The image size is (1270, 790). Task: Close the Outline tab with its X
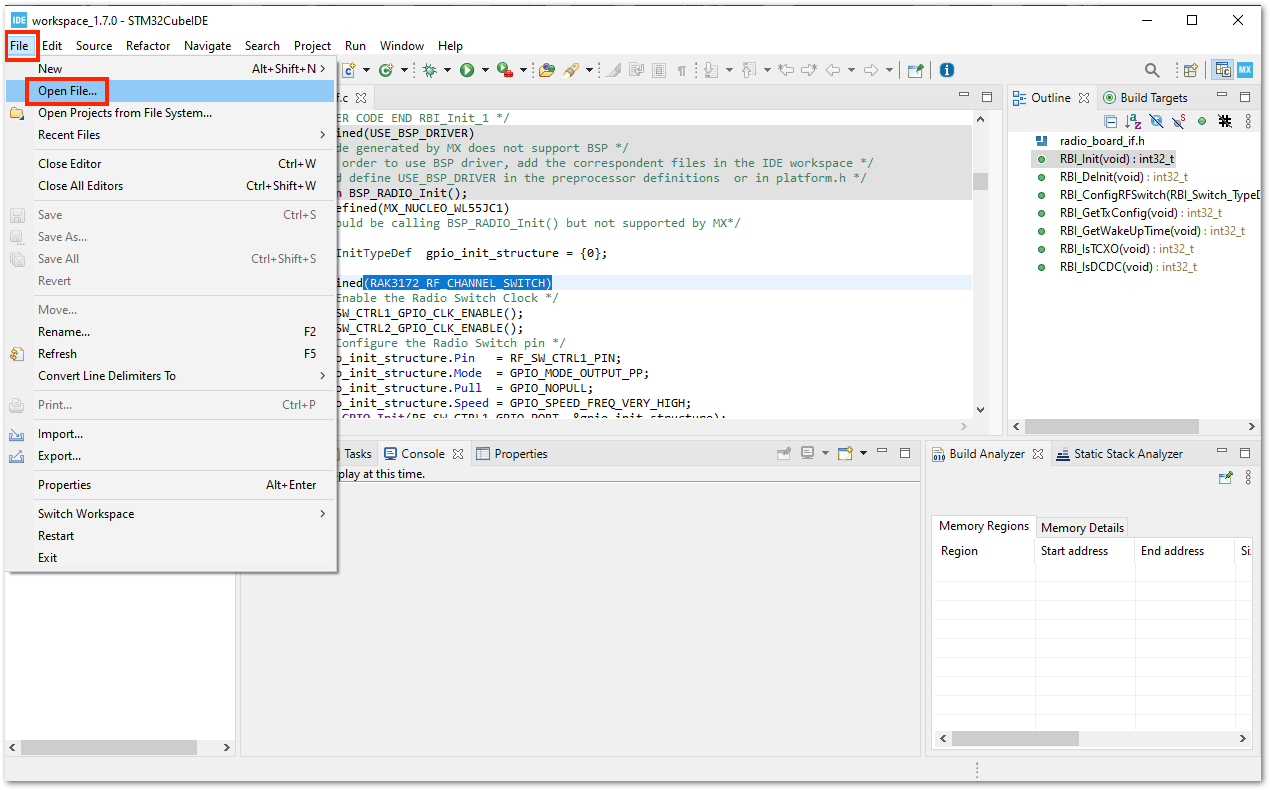coord(1082,98)
